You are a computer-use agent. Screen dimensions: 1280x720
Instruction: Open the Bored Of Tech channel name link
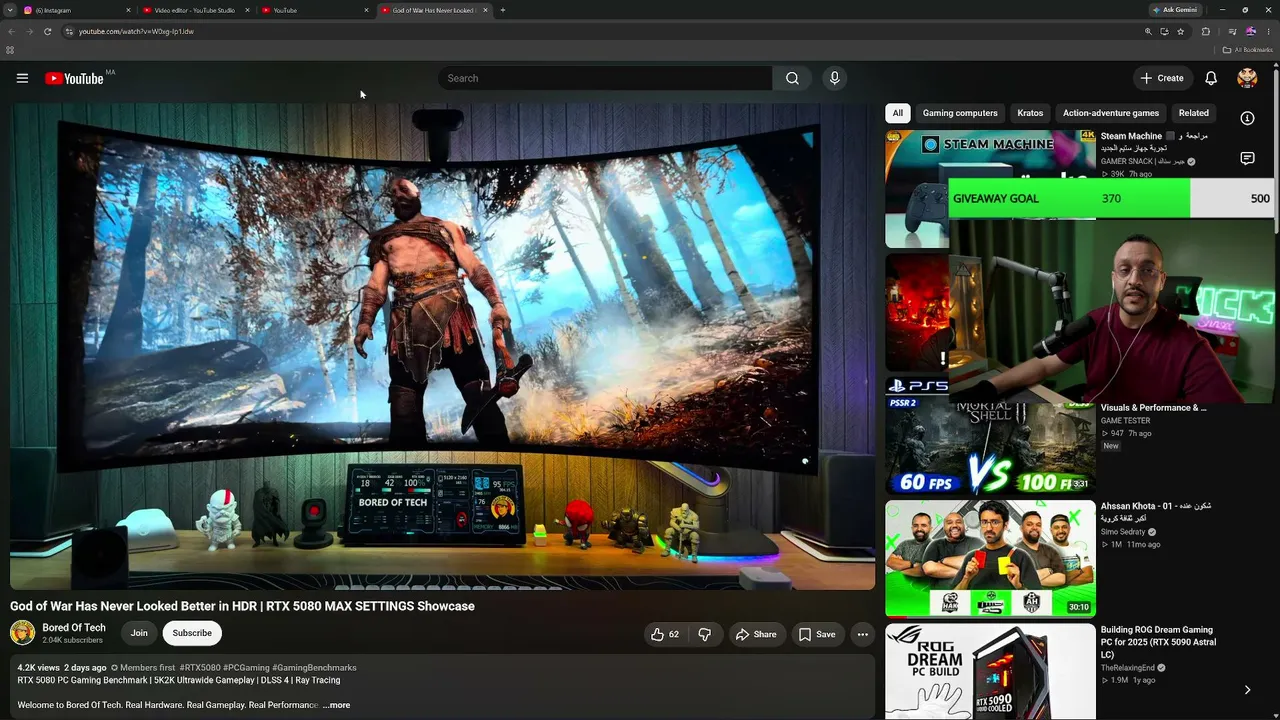pyautogui.click(x=74, y=628)
